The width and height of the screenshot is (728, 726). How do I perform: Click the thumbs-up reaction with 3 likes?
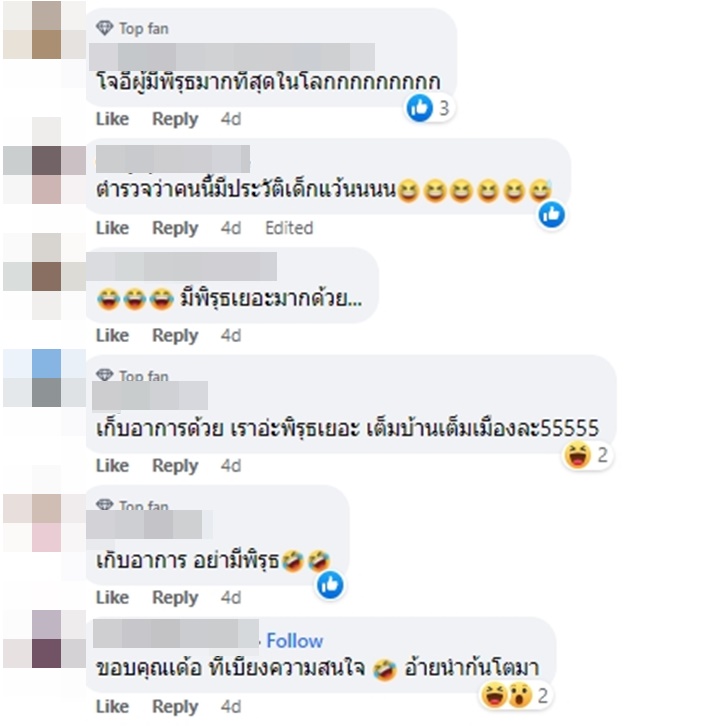point(429,108)
